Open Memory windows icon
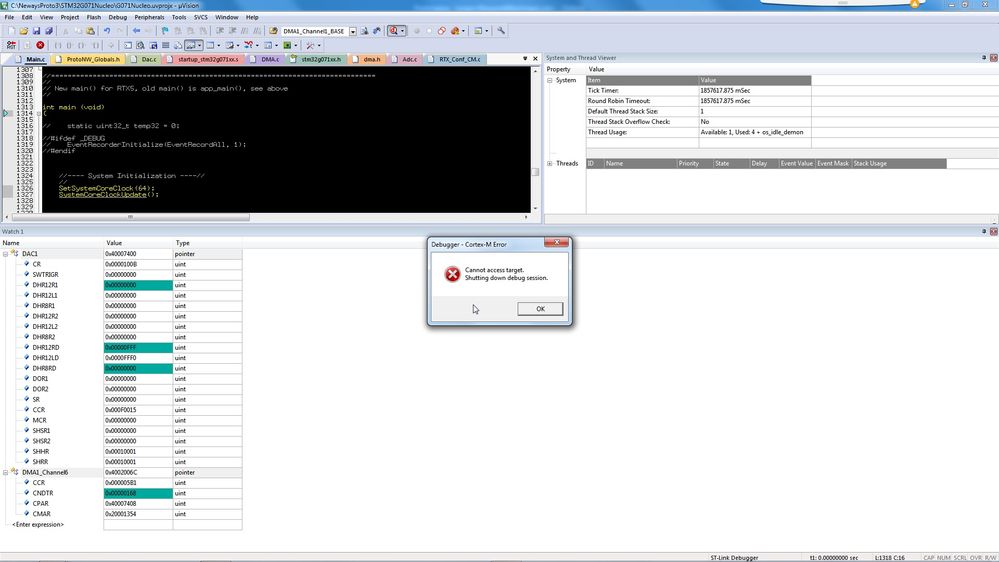Screen dimensions: 999x562 click(210, 45)
